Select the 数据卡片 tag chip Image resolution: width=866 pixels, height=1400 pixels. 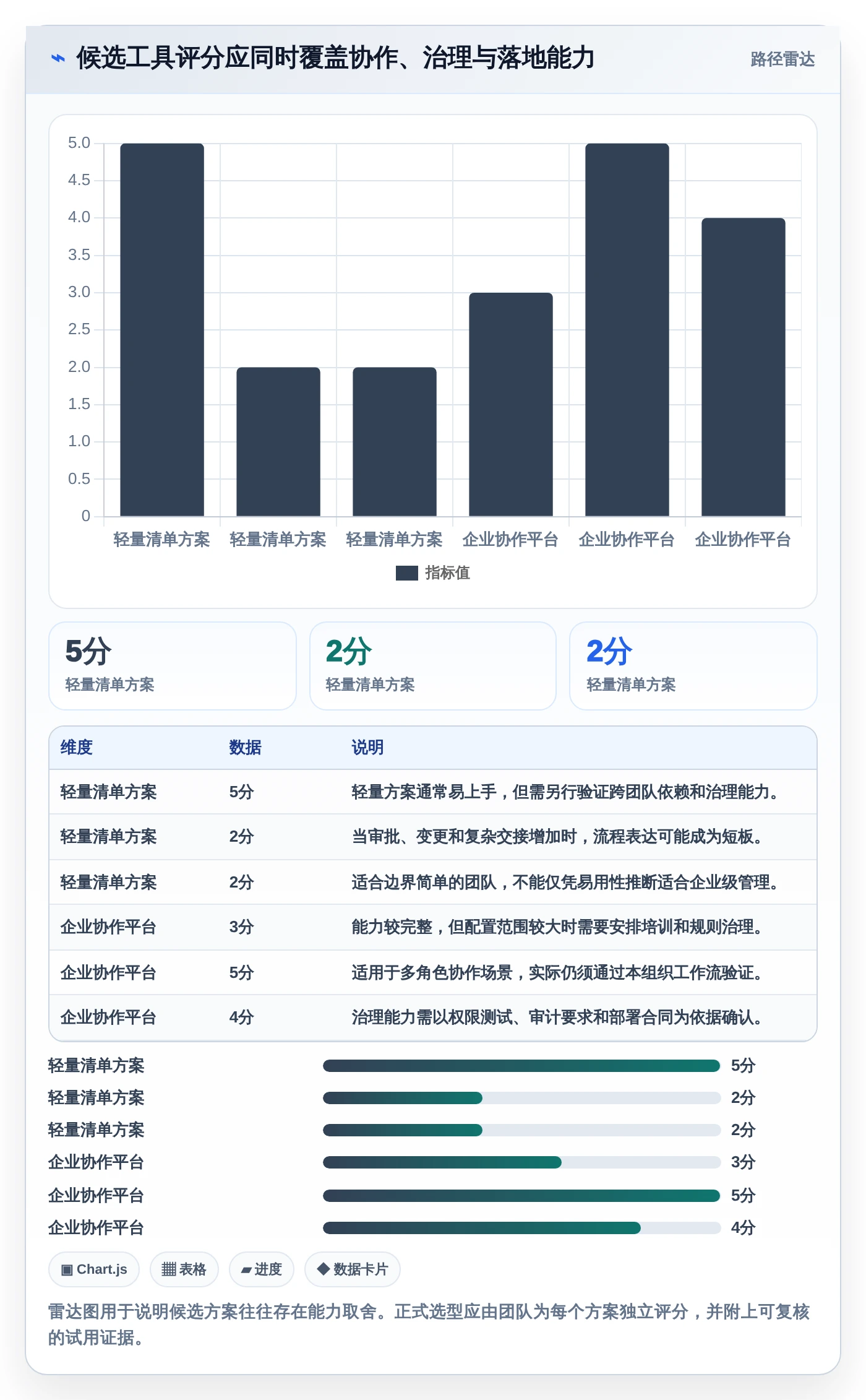(352, 1269)
